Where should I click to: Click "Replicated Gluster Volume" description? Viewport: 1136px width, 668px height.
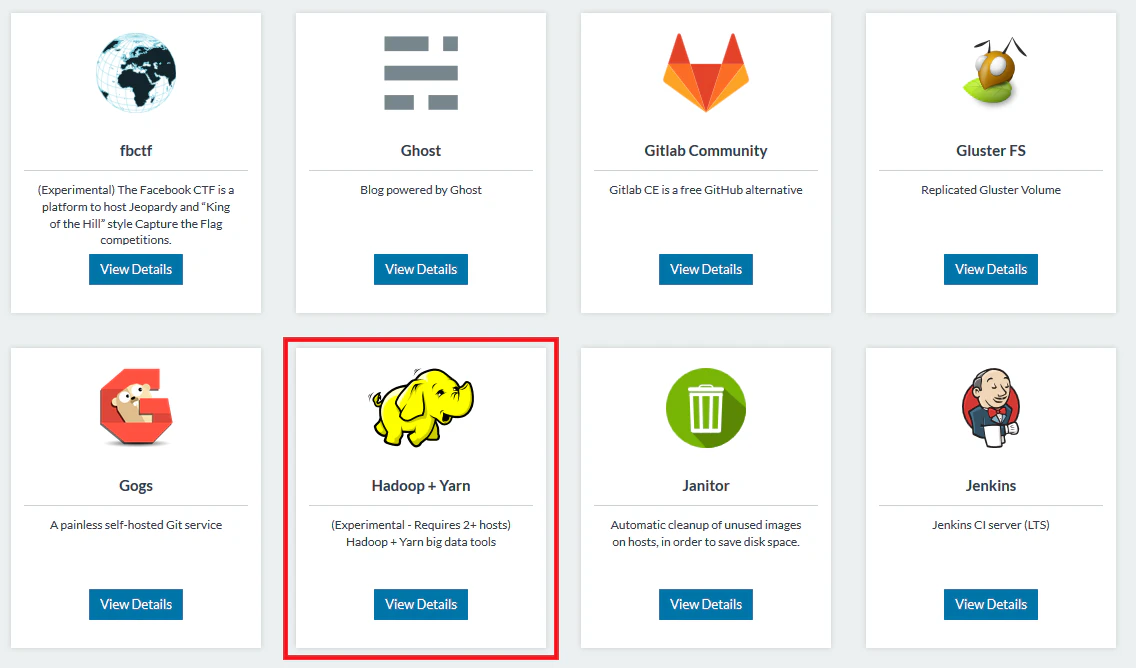991,190
